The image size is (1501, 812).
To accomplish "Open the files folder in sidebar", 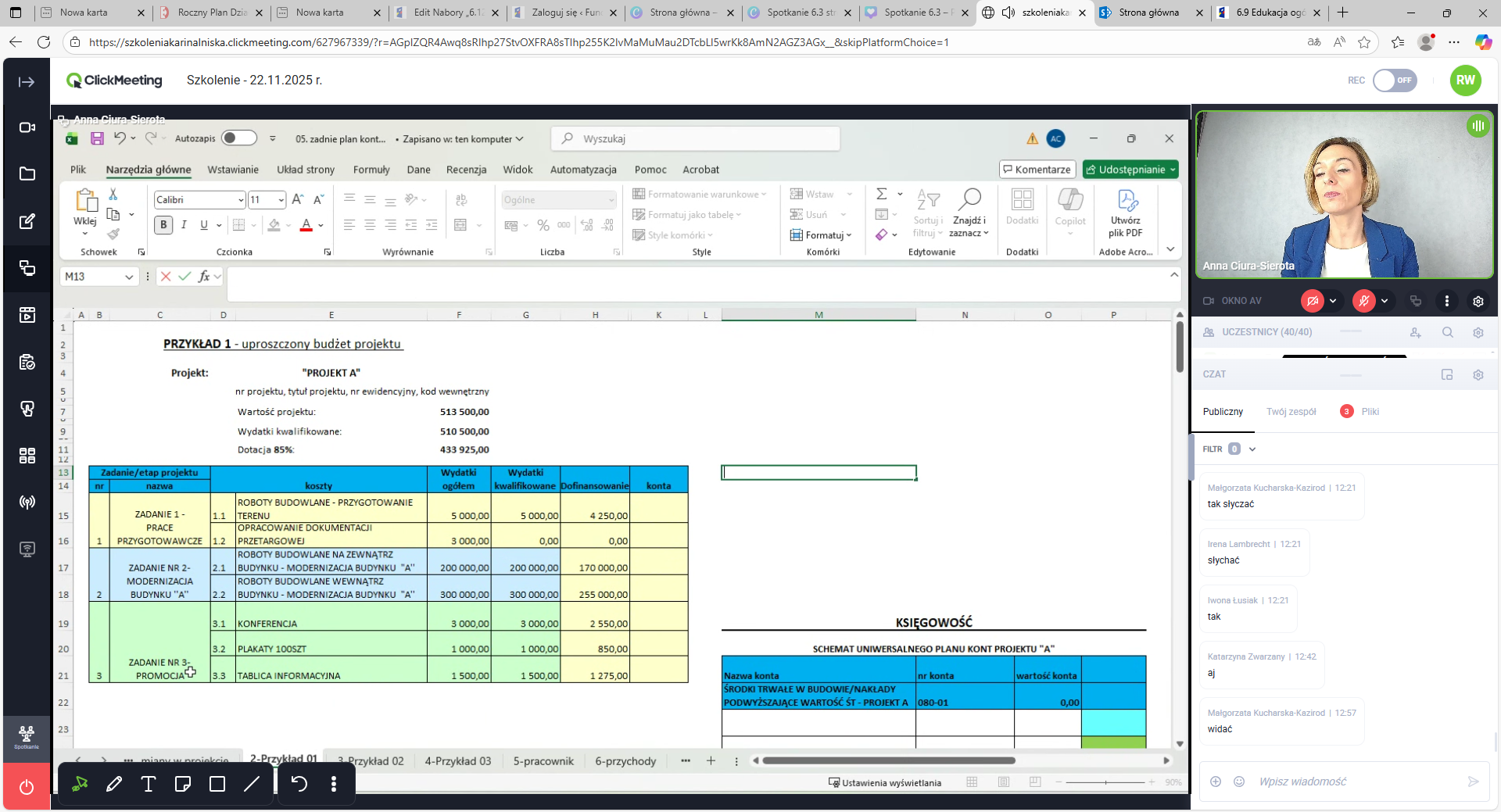I will 27,173.
